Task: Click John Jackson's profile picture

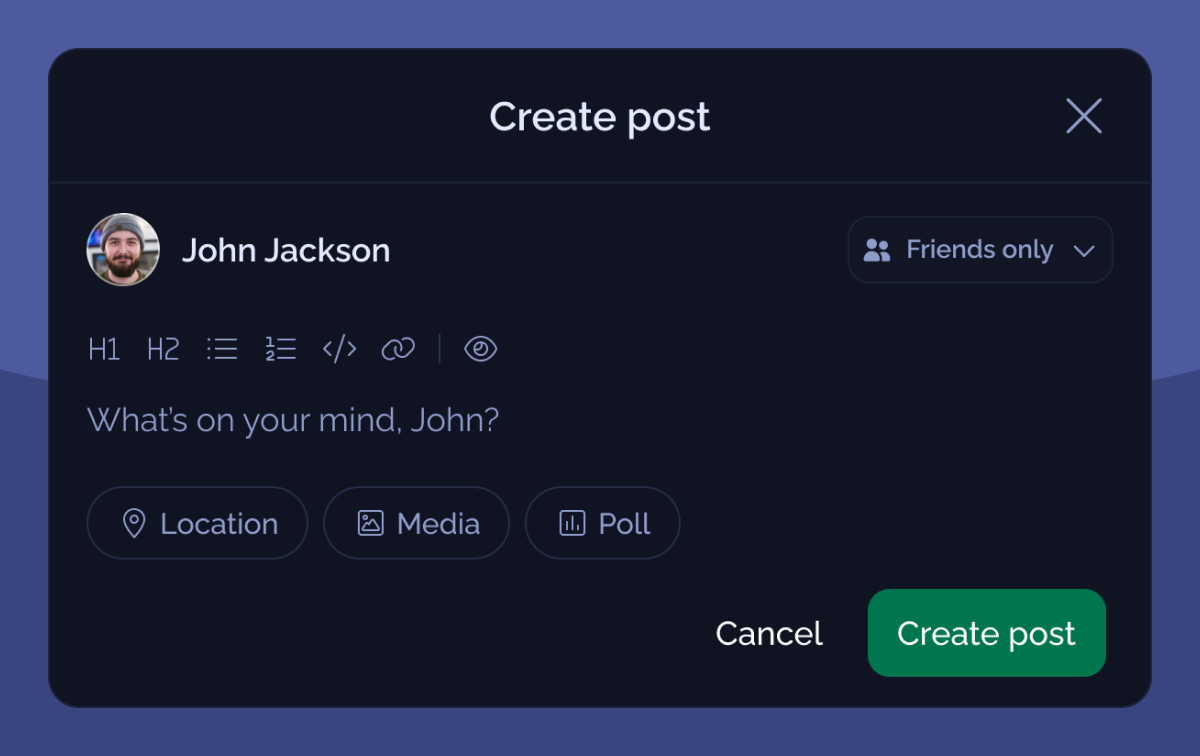Action: point(122,249)
